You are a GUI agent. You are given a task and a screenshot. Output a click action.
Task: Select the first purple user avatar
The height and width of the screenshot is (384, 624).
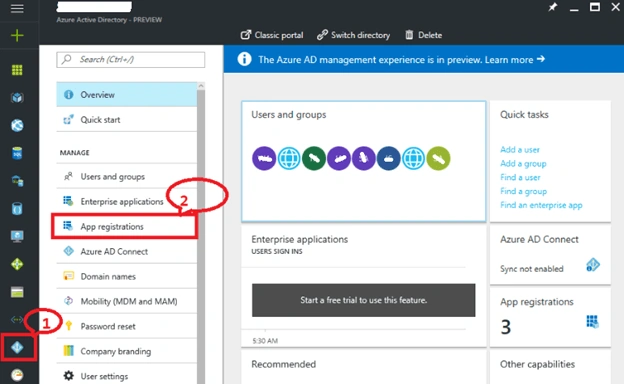(x=264, y=158)
